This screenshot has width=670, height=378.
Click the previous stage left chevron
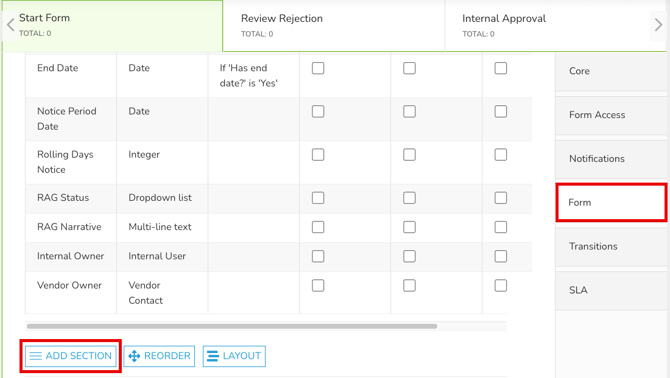pos(11,25)
